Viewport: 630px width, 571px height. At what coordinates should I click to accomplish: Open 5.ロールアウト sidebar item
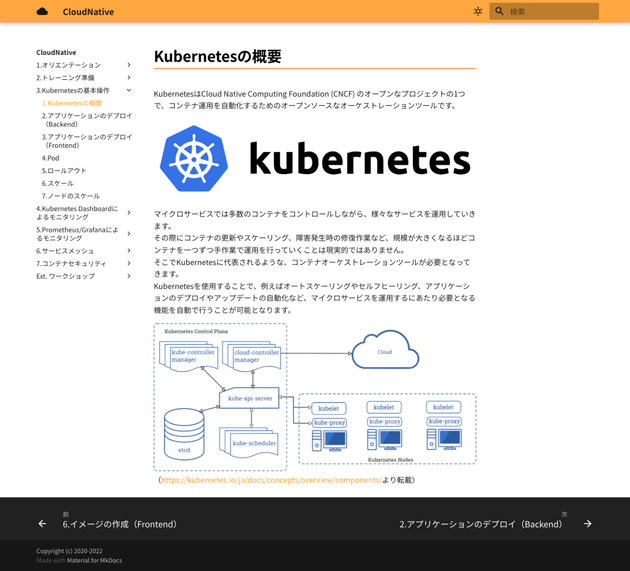(x=64, y=171)
